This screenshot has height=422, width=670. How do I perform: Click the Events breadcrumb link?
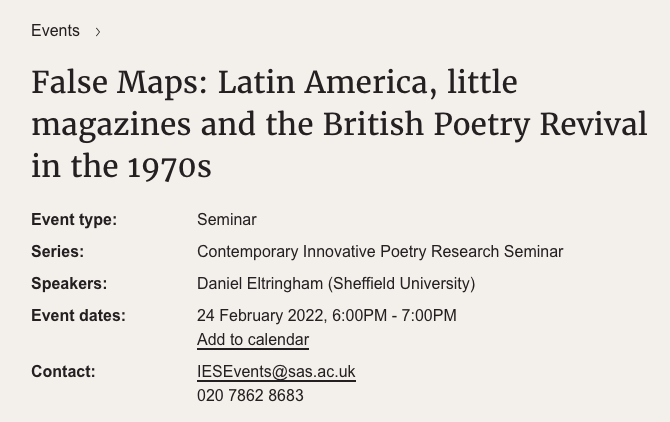pyautogui.click(x=55, y=31)
